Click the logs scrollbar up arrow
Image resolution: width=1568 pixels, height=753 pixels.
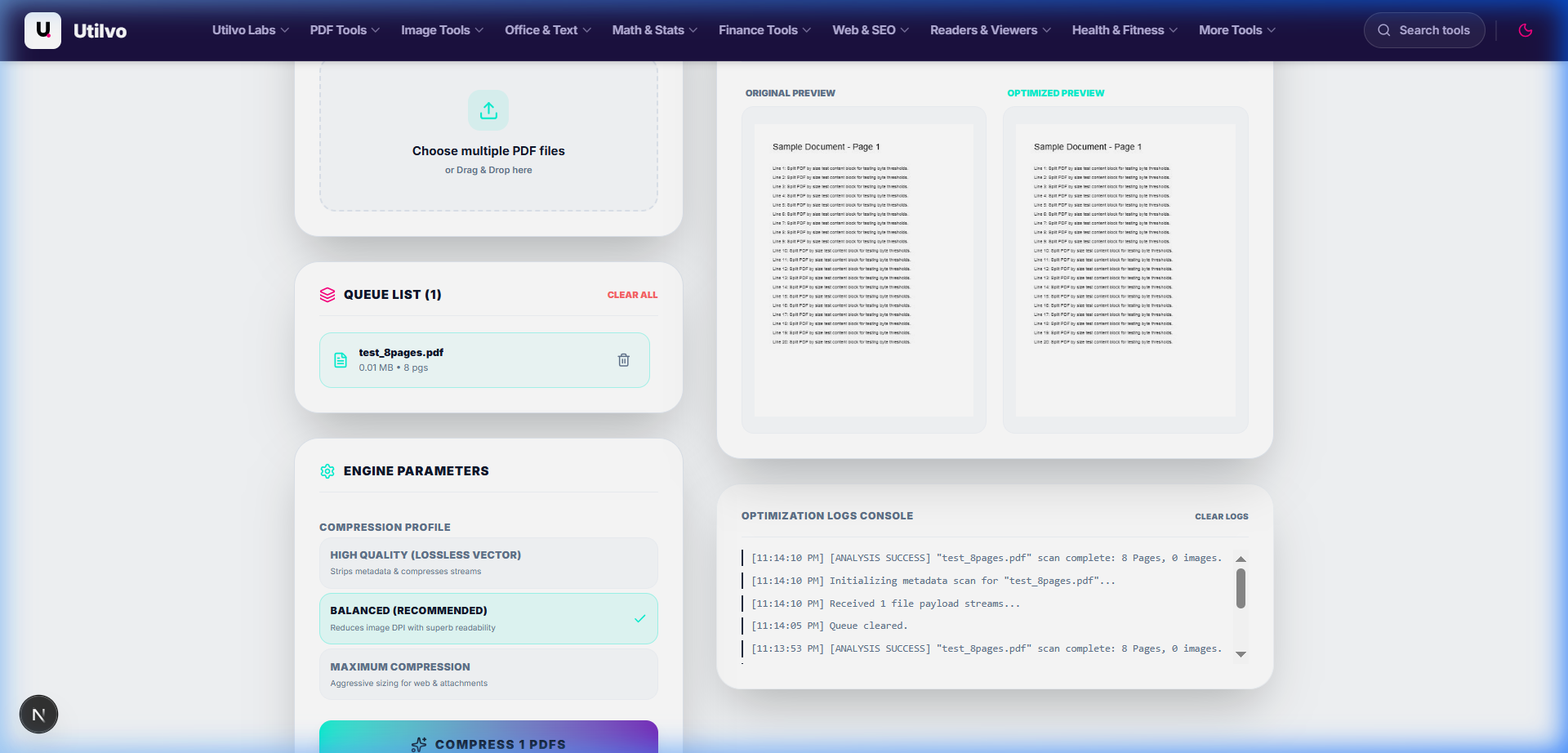[1241, 559]
